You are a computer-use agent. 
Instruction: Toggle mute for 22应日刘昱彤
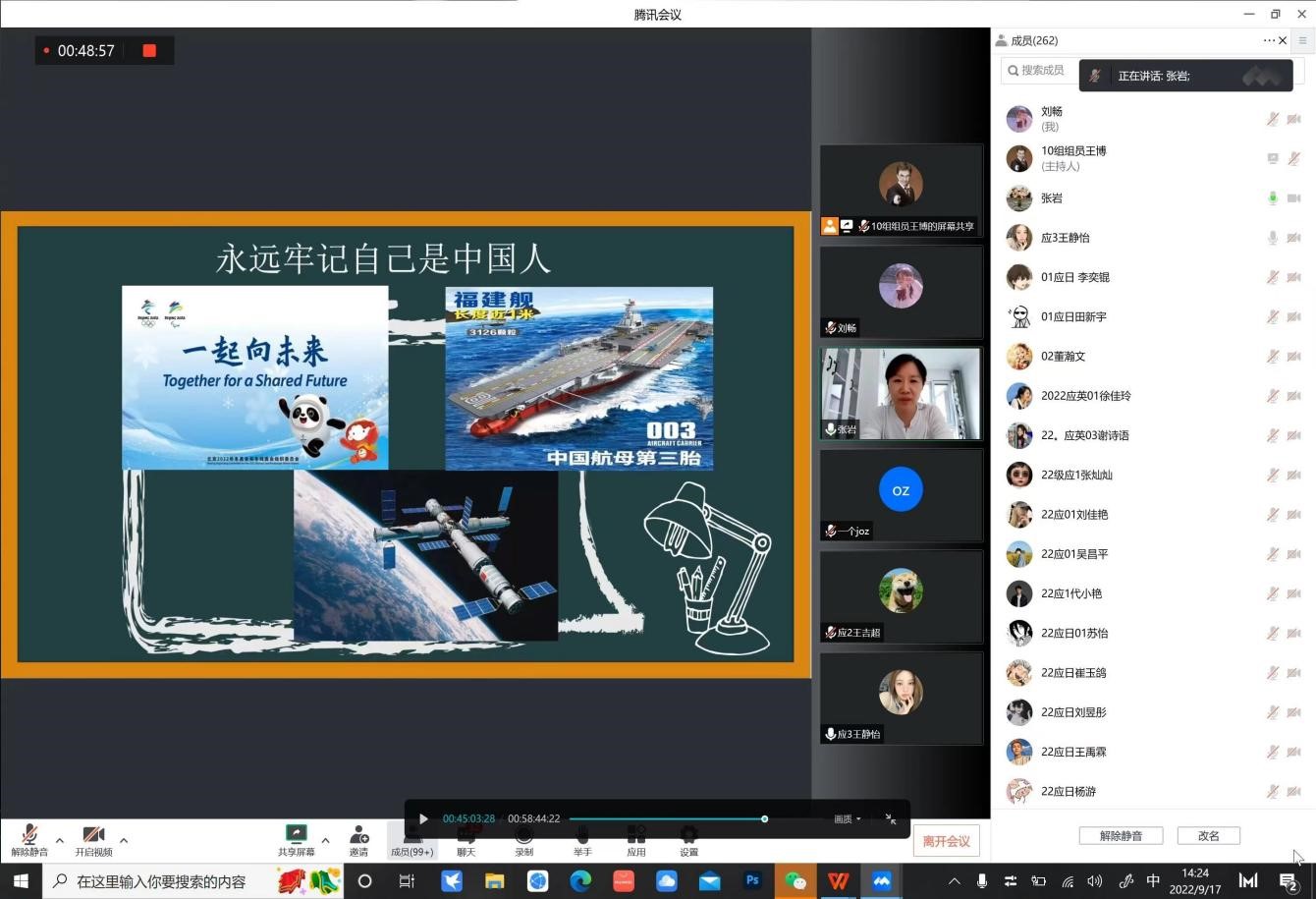point(1273,712)
